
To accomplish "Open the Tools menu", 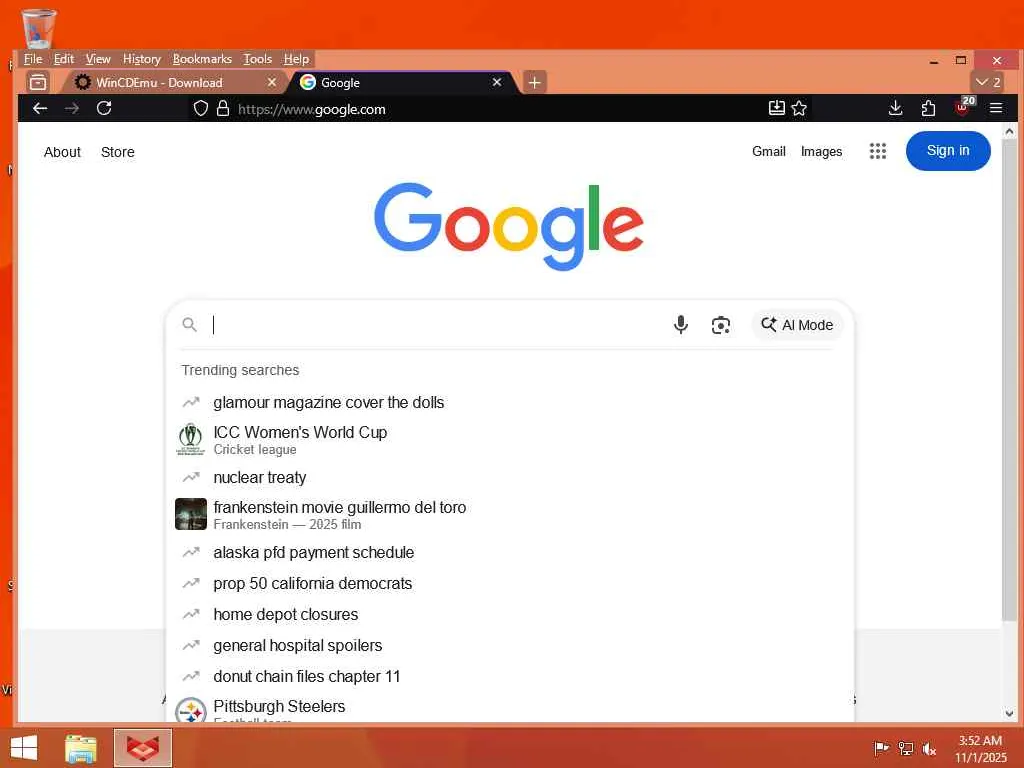I will pos(257,59).
